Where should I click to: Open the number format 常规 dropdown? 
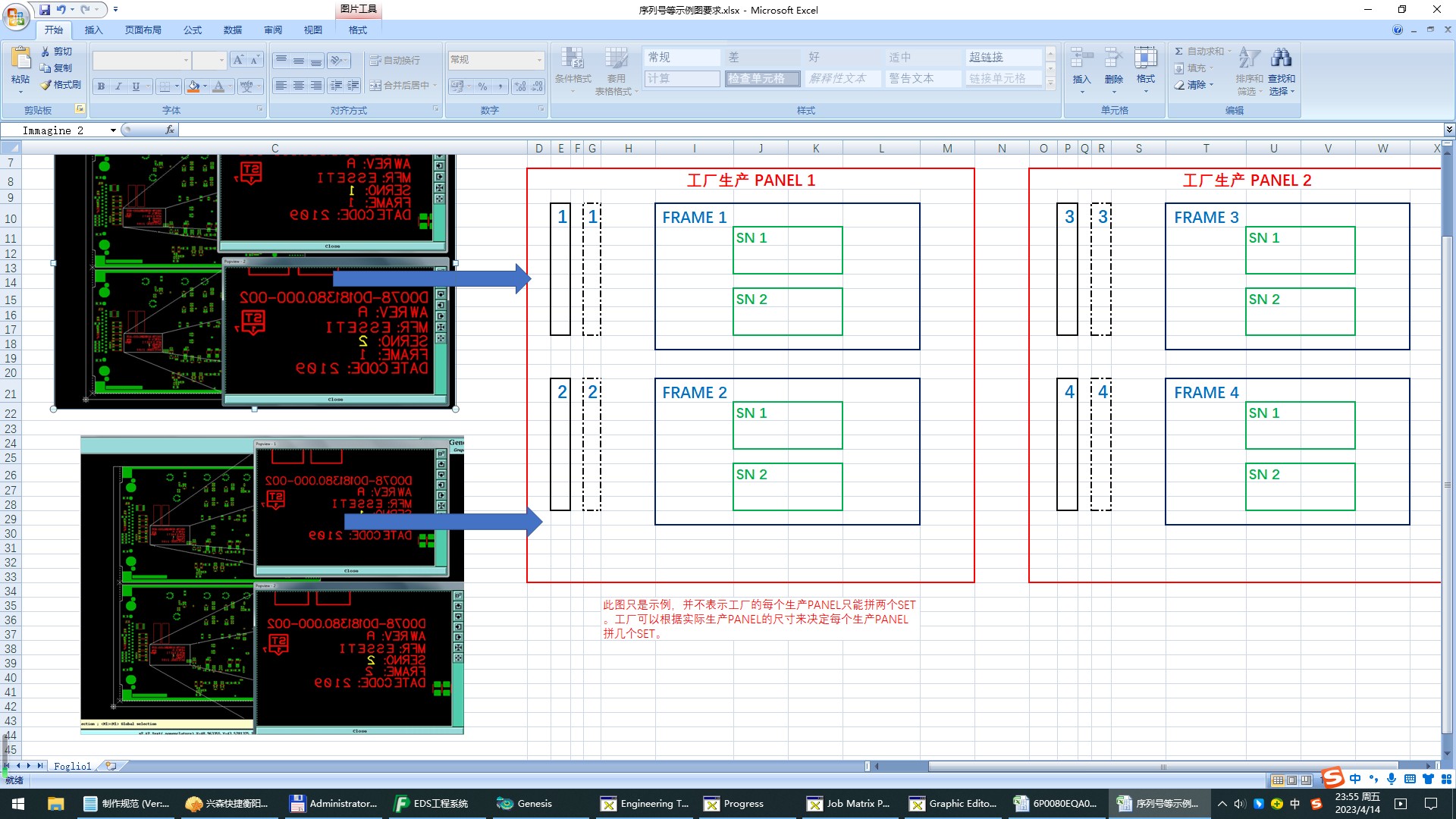click(539, 60)
